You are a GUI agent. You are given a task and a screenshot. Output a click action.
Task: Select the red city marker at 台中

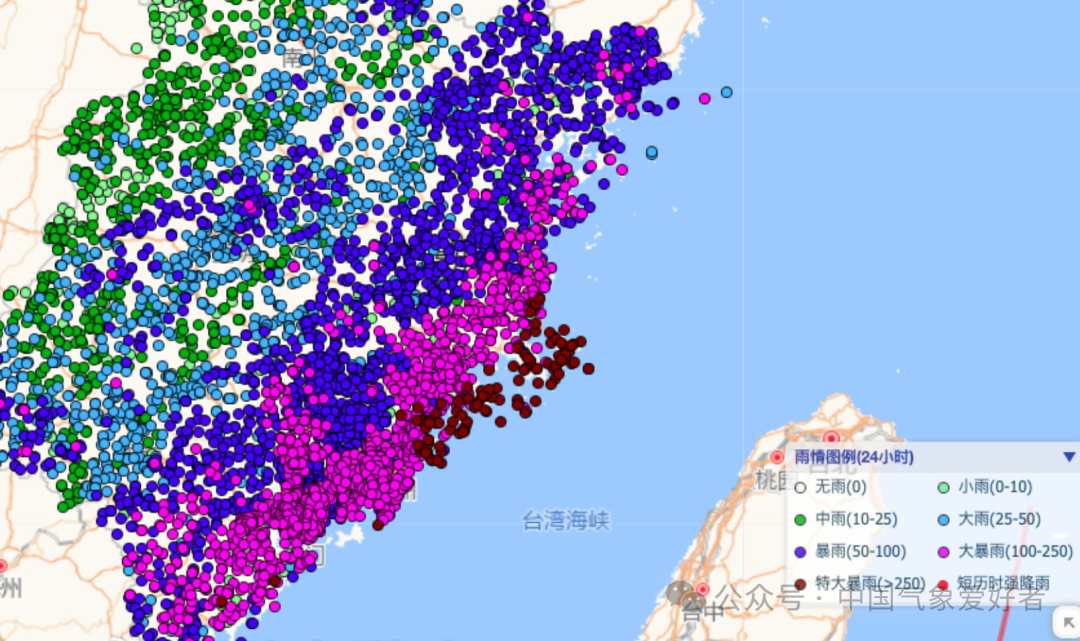pyautogui.click(x=702, y=590)
